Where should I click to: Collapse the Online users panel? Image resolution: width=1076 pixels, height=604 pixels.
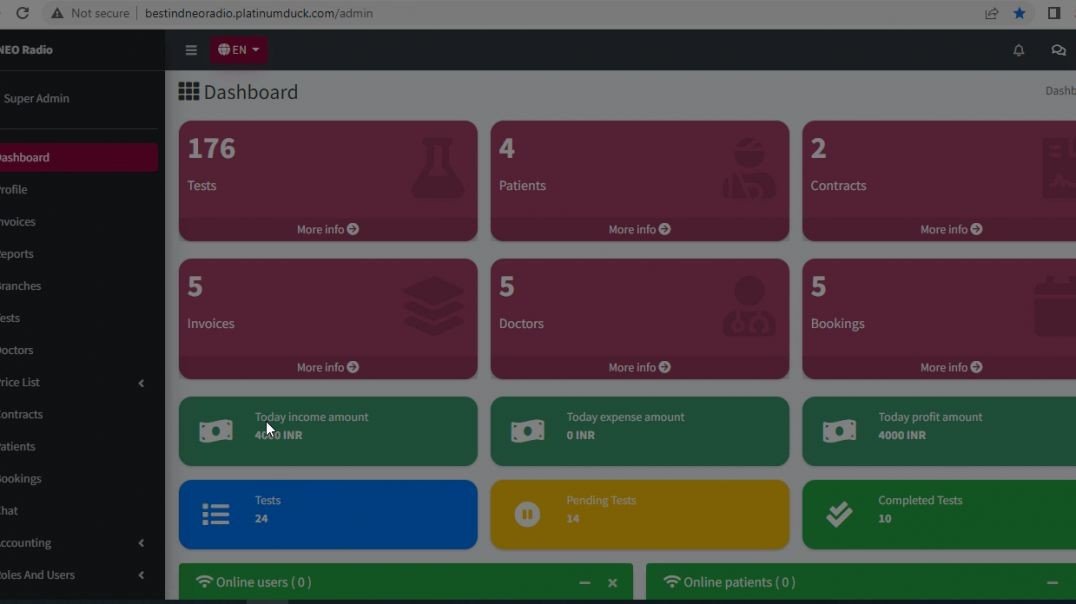tap(586, 582)
